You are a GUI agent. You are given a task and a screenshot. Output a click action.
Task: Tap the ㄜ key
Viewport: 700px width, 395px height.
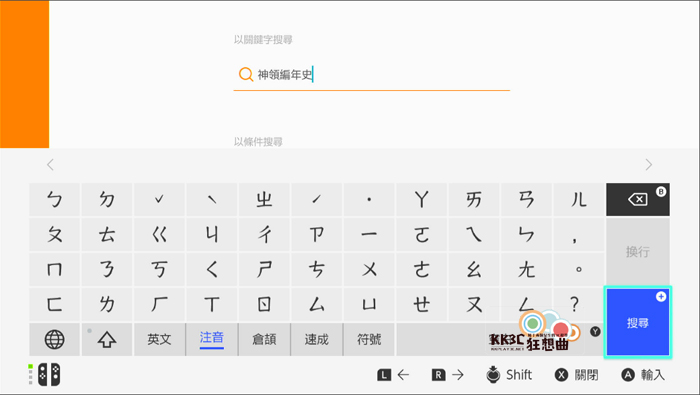tap(421, 269)
